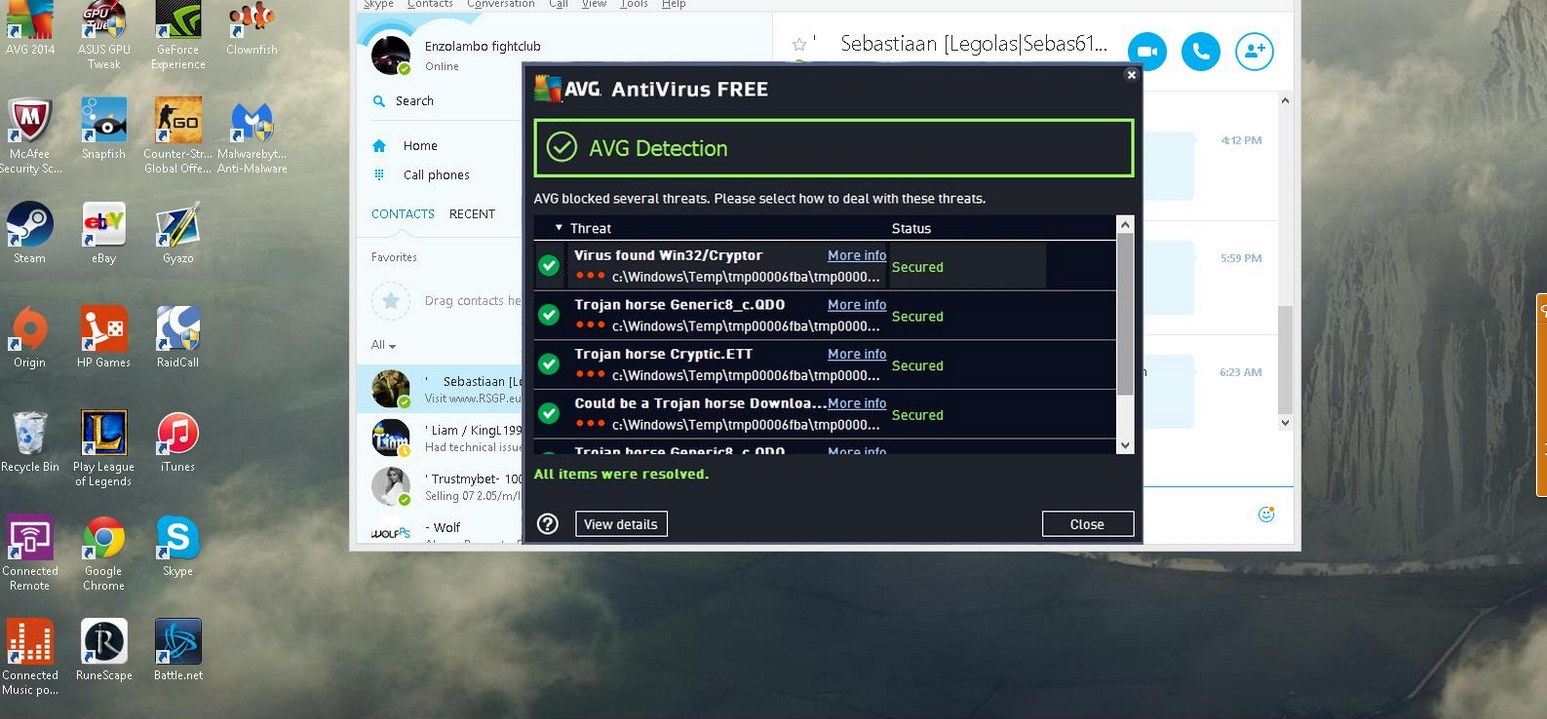Launch RaidCall desktop icon
This screenshot has width=1547, height=719.
[x=178, y=337]
